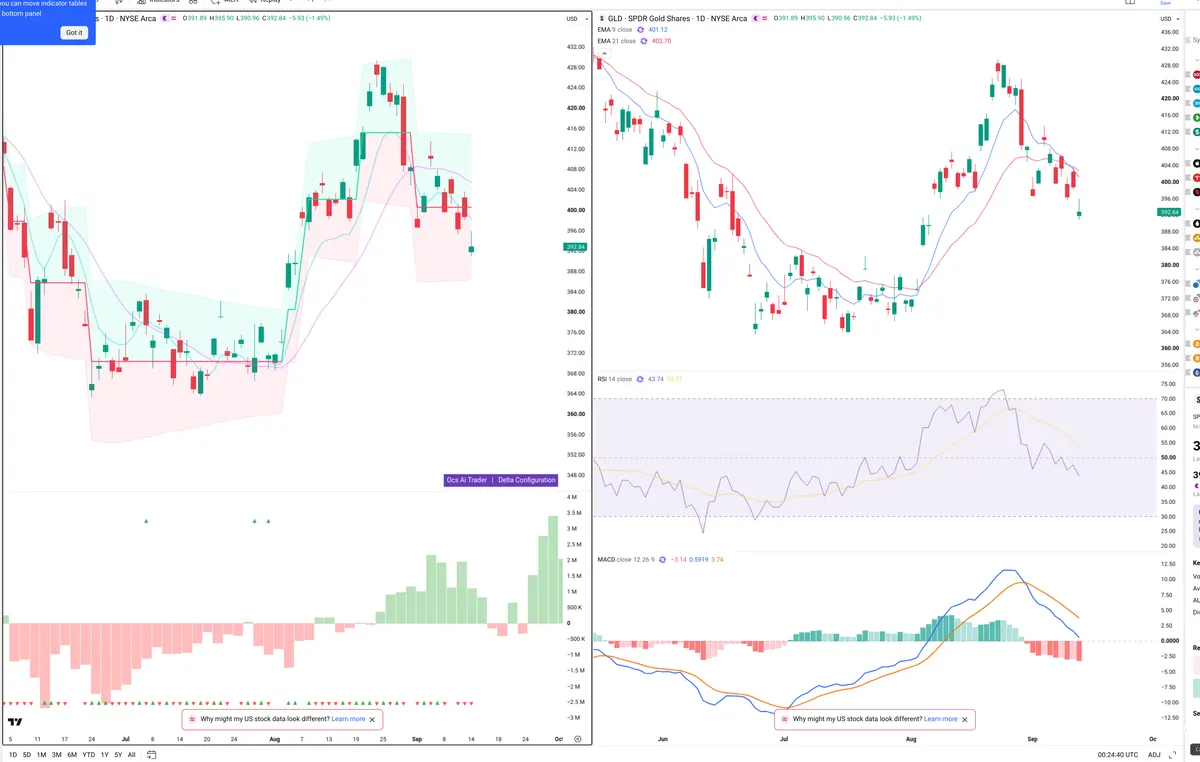The width and height of the screenshot is (1200, 762).
Task: Select the 1M time range
Action: [41, 754]
